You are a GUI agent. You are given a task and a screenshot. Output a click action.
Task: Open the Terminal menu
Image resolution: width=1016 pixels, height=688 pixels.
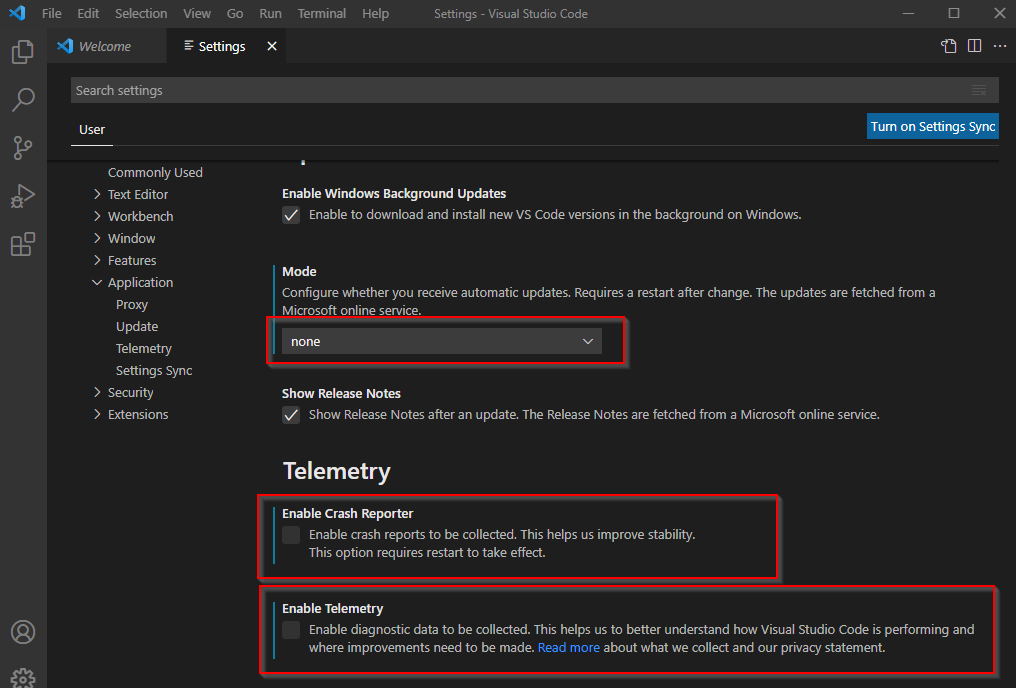click(321, 13)
